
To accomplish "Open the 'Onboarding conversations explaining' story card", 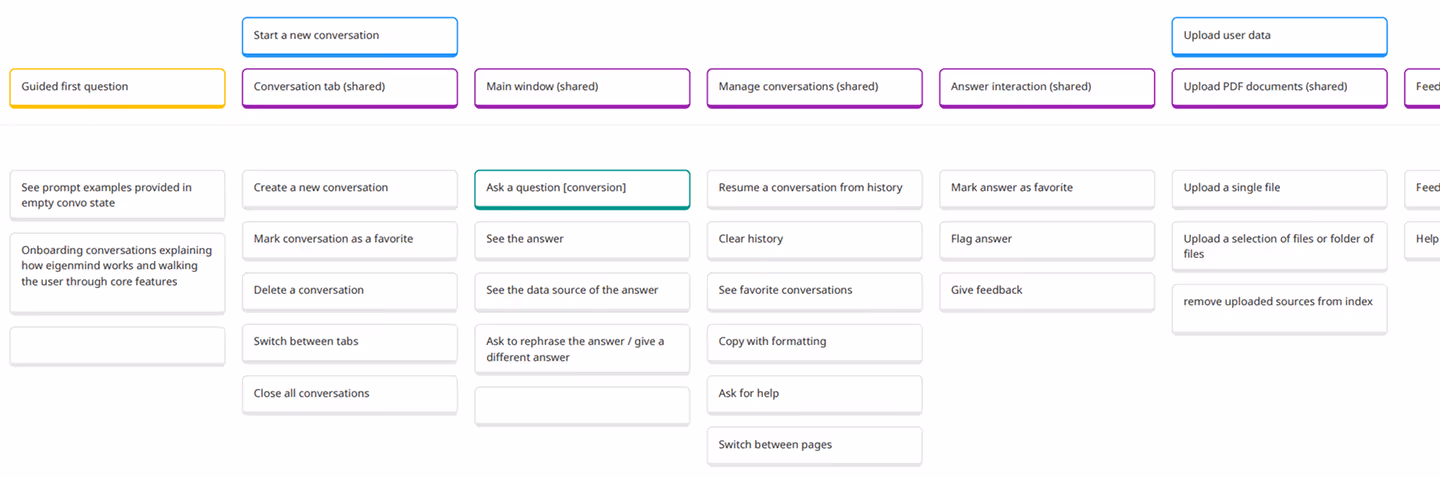I will tap(117, 273).
